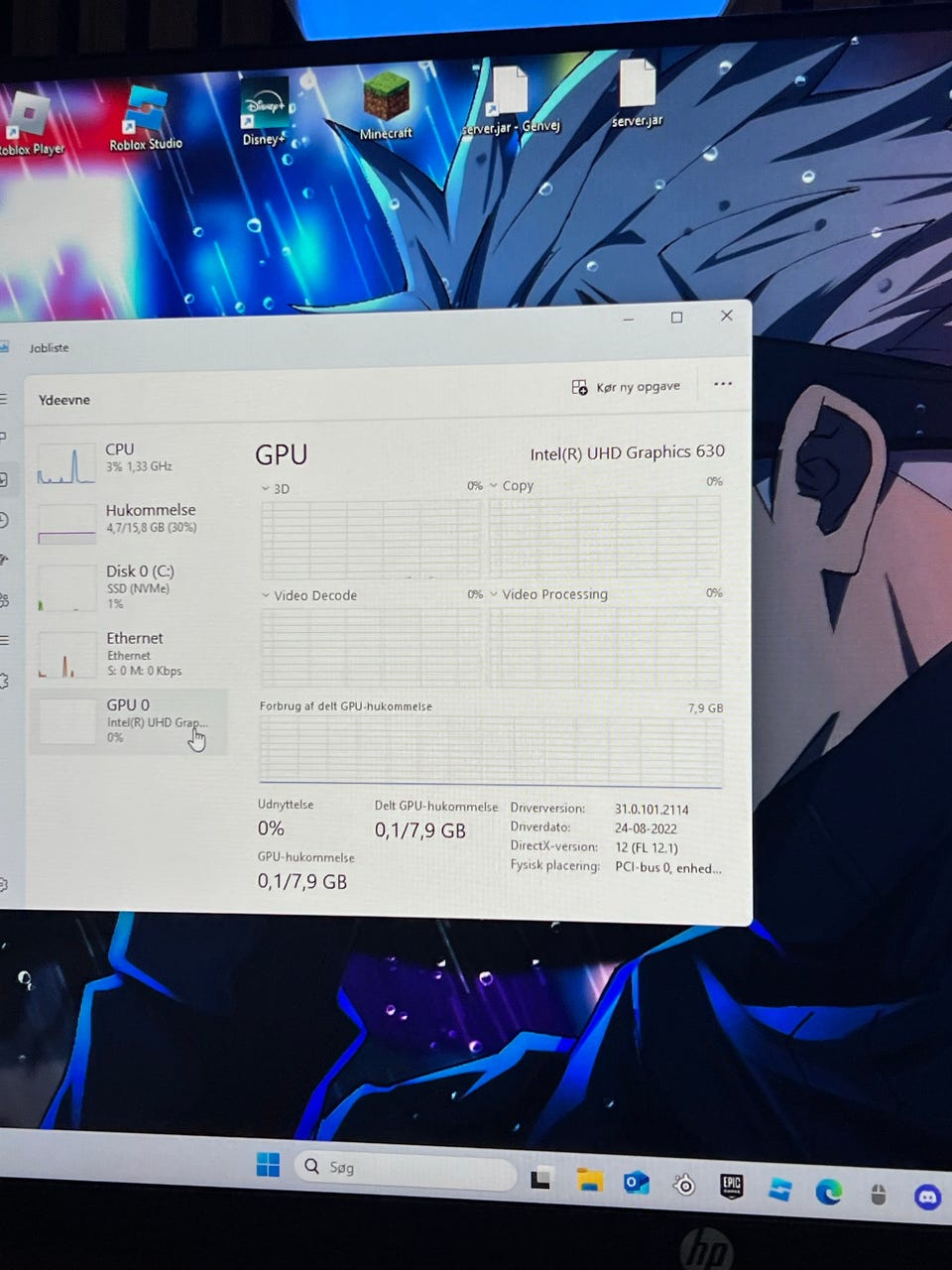Open the Minecraft desktop icon
Image resolution: width=952 pixels, height=1270 pixels.
(386, 107)
